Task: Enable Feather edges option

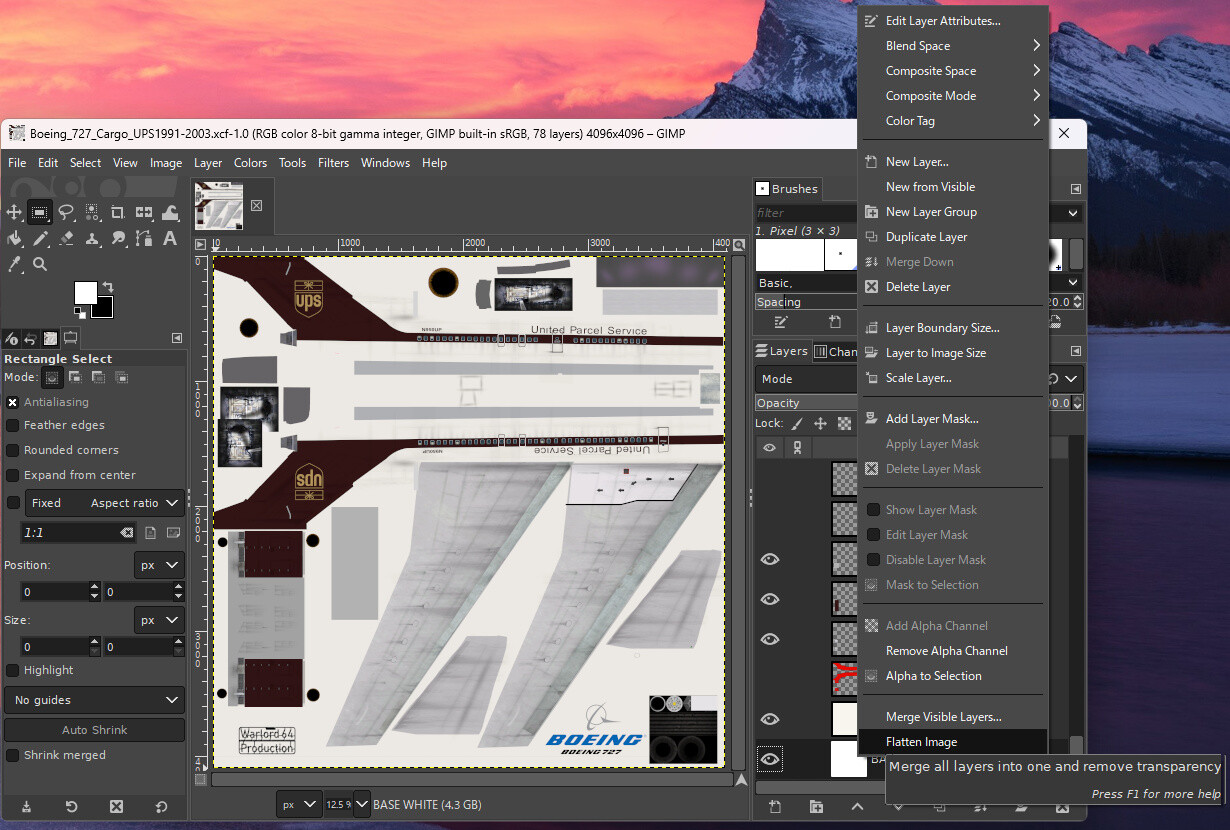Action: [13, 426]
